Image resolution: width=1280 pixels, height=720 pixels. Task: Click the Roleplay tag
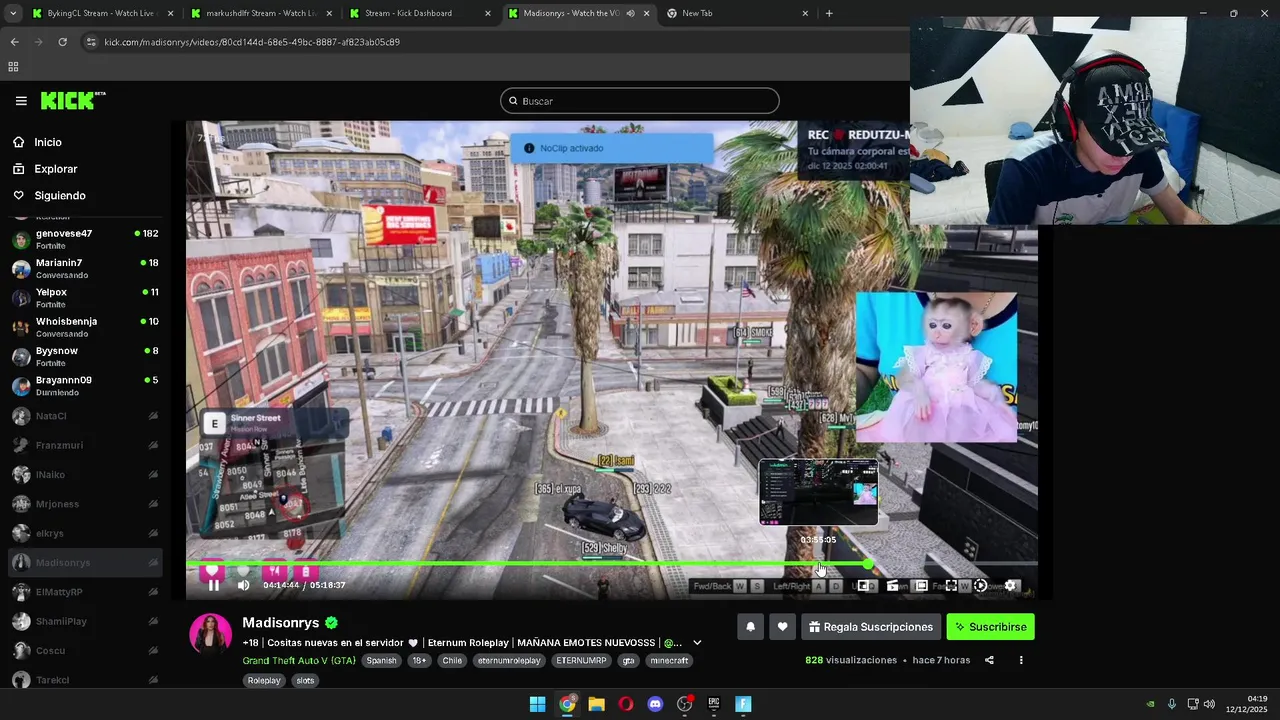[264, 680]
